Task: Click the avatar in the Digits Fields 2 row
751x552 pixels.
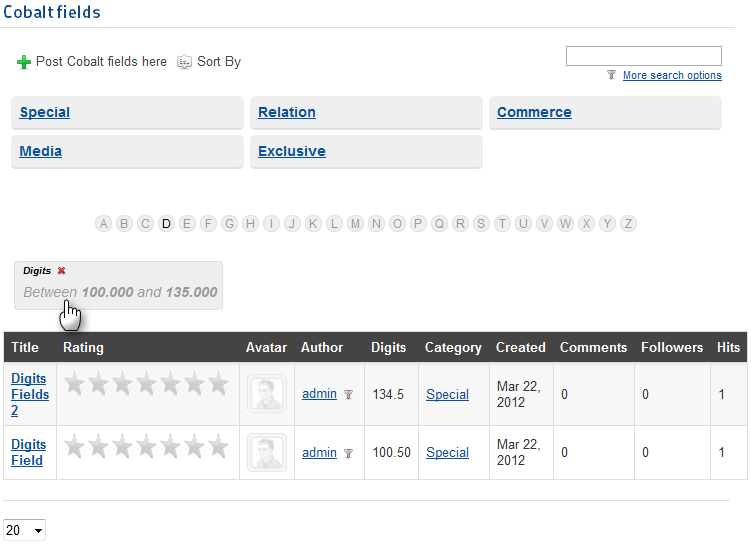Action: [267, 394]
